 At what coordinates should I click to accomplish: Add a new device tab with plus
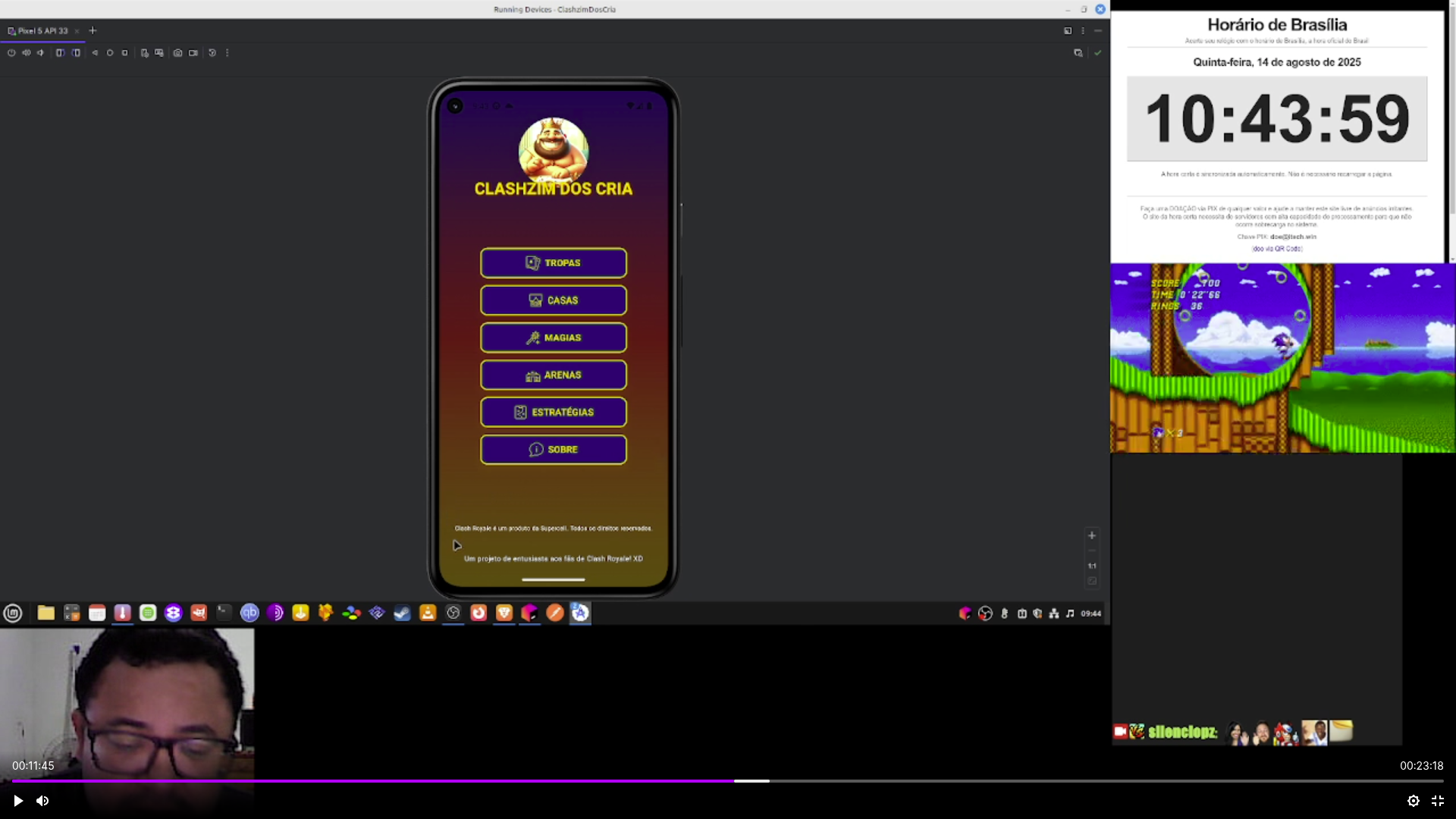pyautogui.click(x=93, y=31)
